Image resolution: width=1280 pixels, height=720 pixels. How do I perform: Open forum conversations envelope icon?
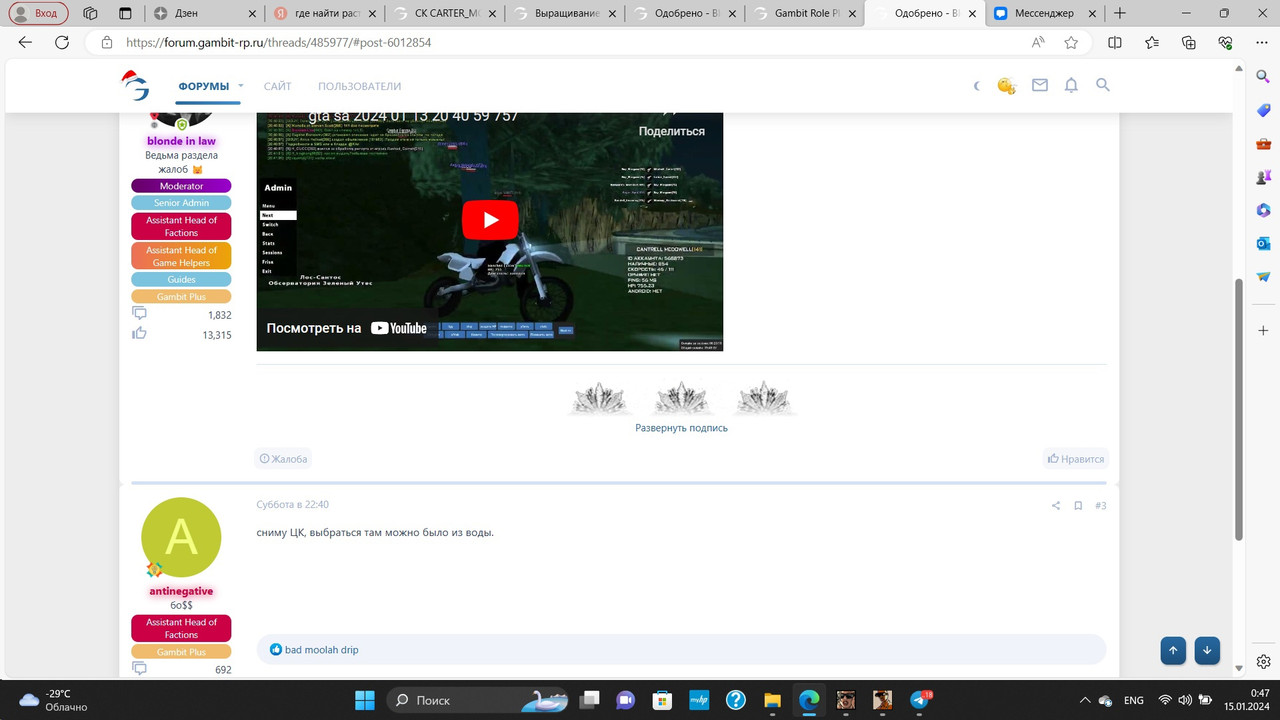pos(1040,86)
